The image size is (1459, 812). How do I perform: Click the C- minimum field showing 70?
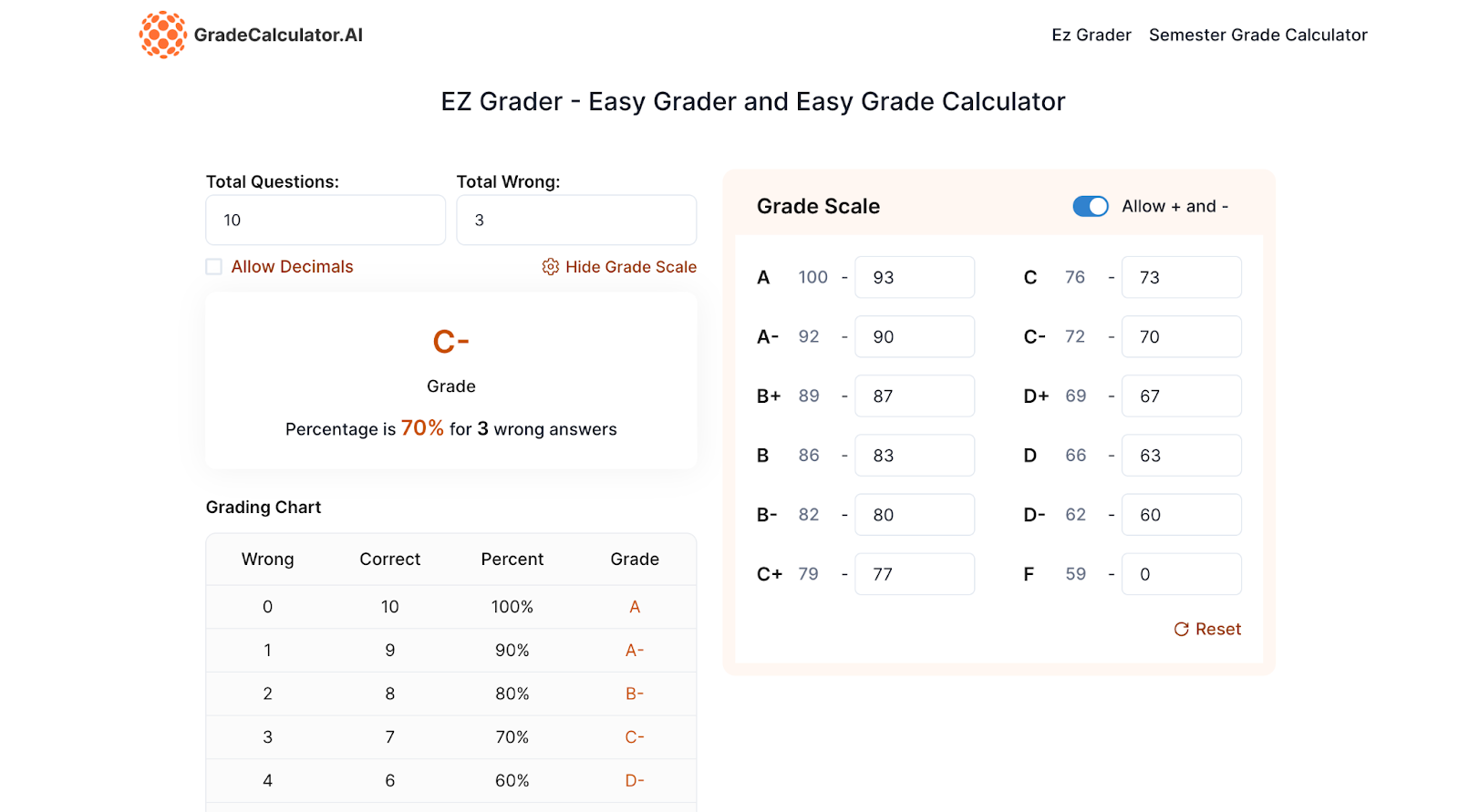(x=1182, y=336)
